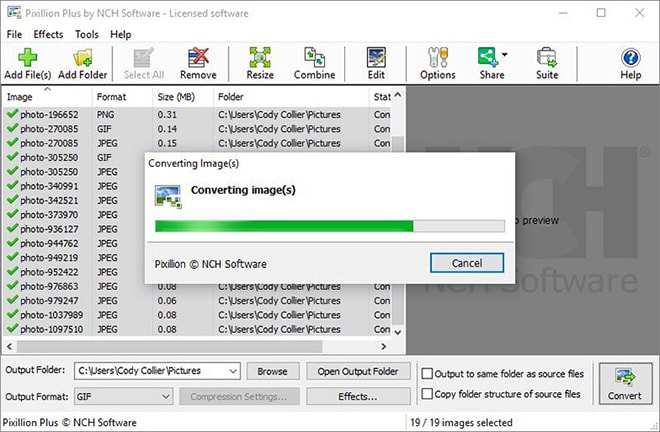Click the green checkmark beside photo-1097510
Image resolution: width=660 pixels, height=432 pixels.
click(12, 328)
